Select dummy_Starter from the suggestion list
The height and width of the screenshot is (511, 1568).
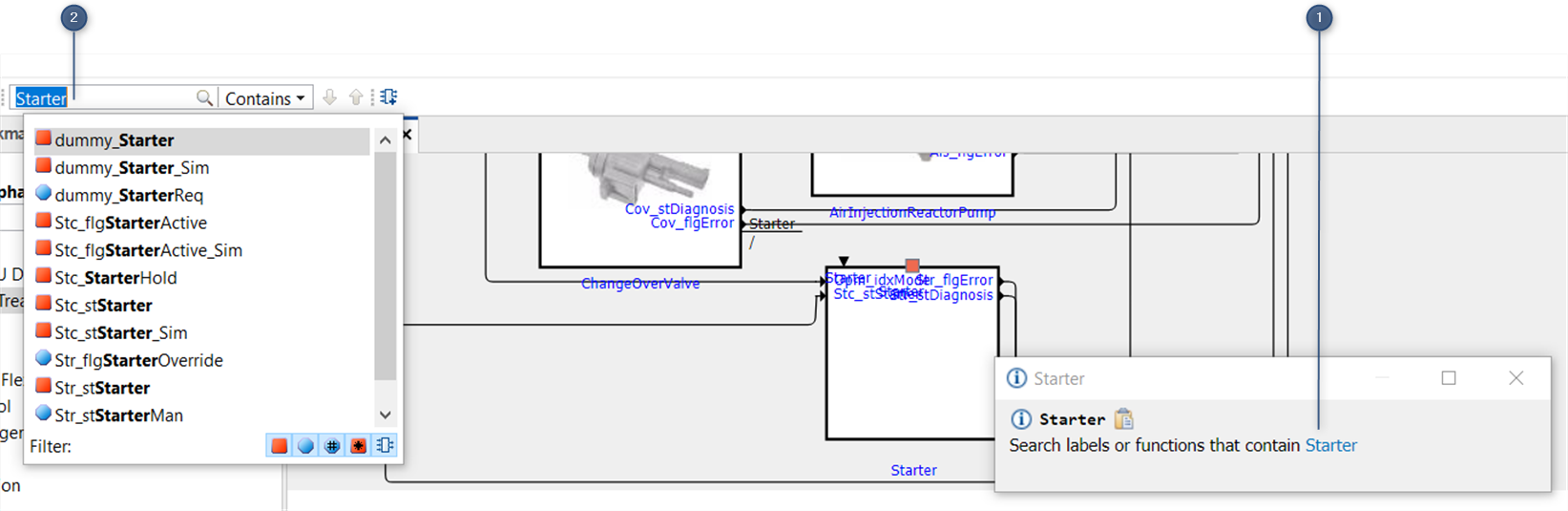click(115, 140)
